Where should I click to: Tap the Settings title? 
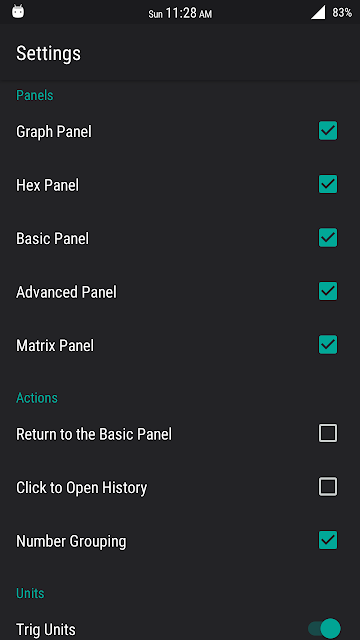point(48,53)
